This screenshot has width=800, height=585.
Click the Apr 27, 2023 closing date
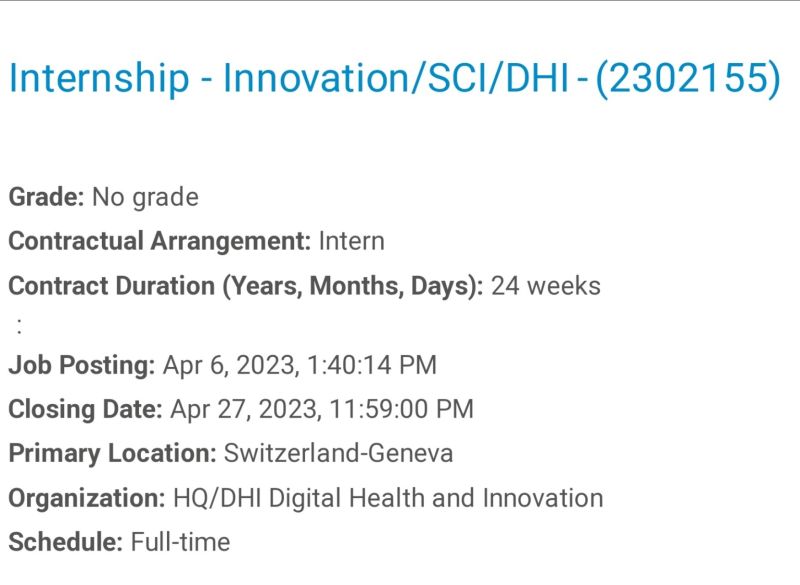[x=322, y=409]
